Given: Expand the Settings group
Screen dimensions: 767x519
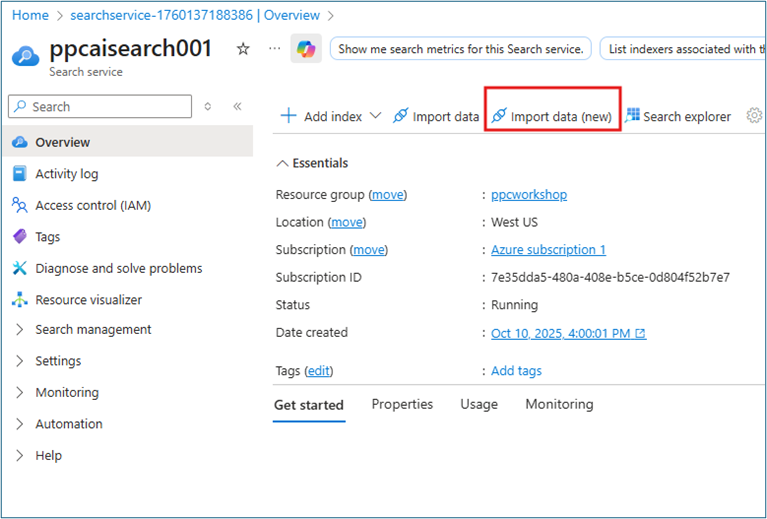Looking at the screenshot, I should tap(20, 361).
